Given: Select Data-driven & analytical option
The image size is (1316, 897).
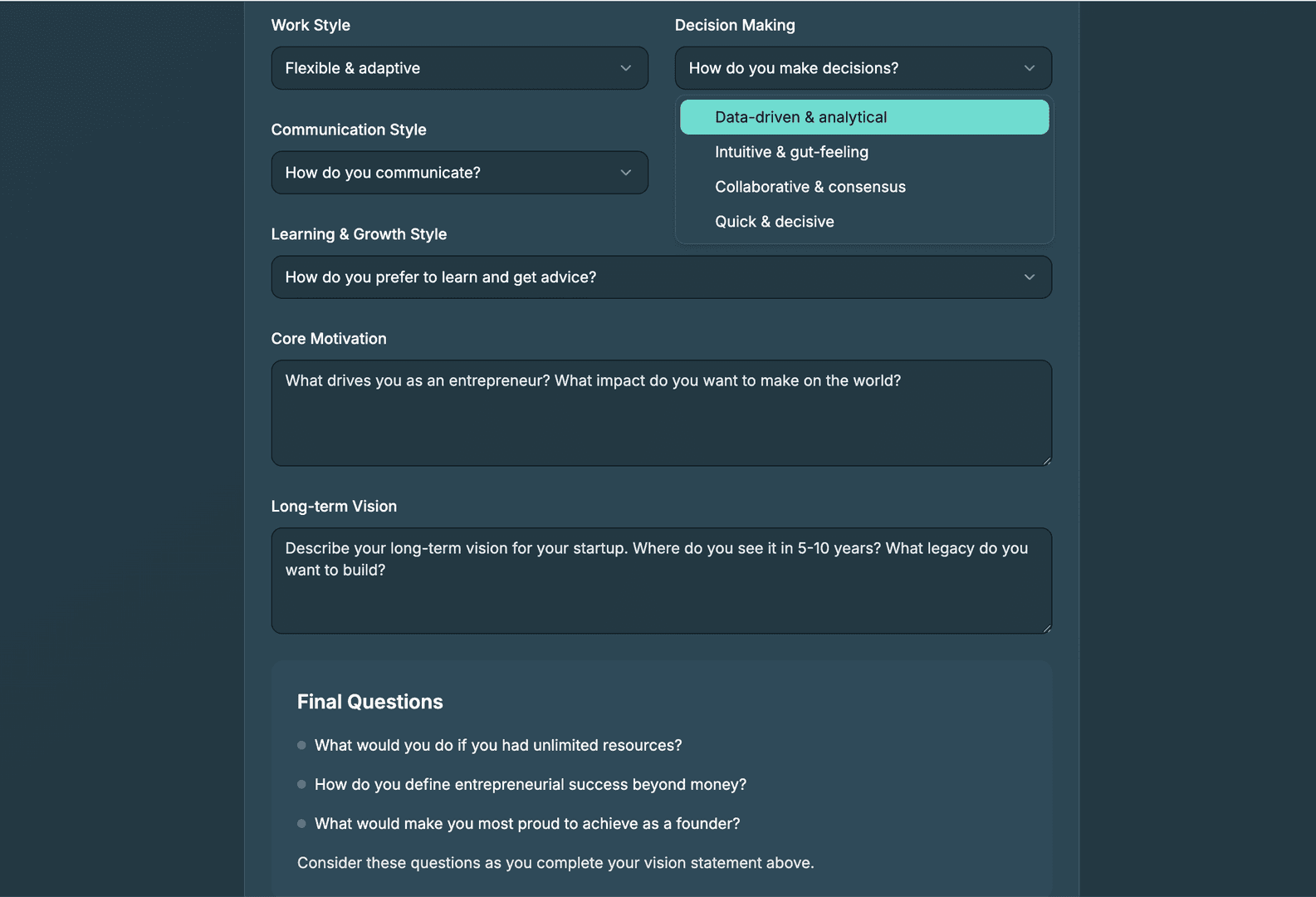Looking at the screenshot, I should pyautogui.click(x=863, y=117).
